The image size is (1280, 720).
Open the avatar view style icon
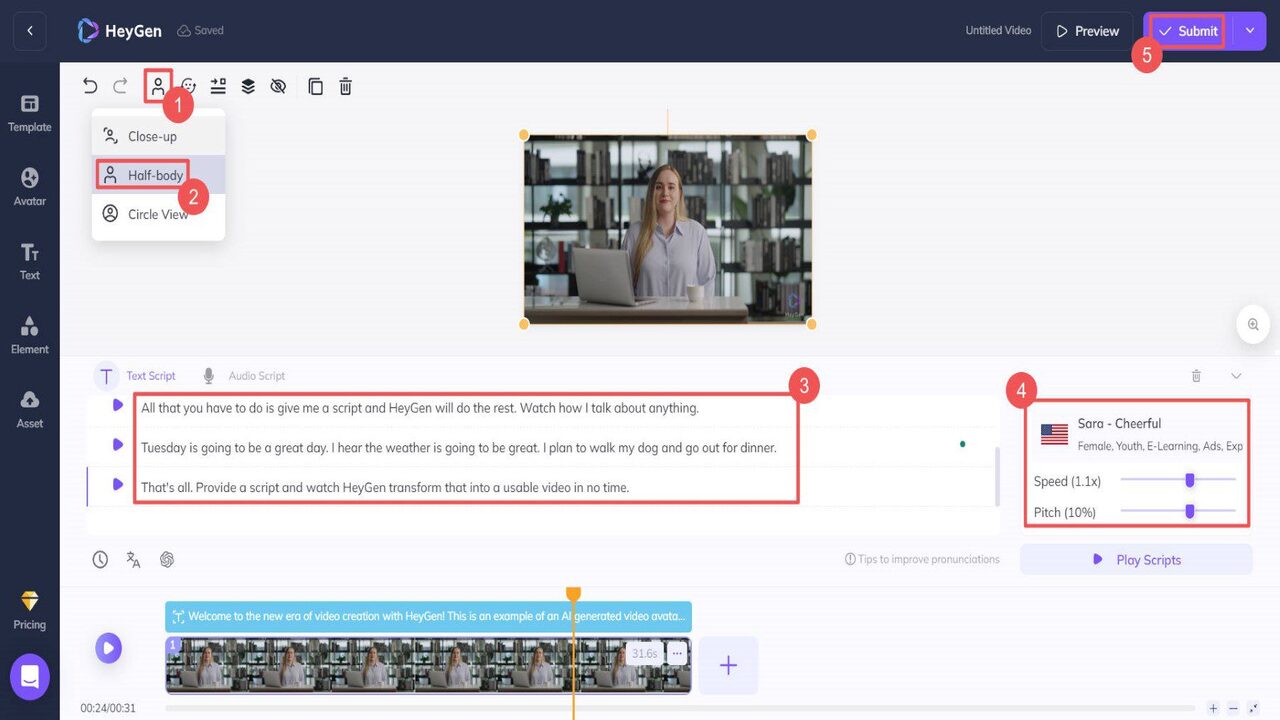pos(158,86)
